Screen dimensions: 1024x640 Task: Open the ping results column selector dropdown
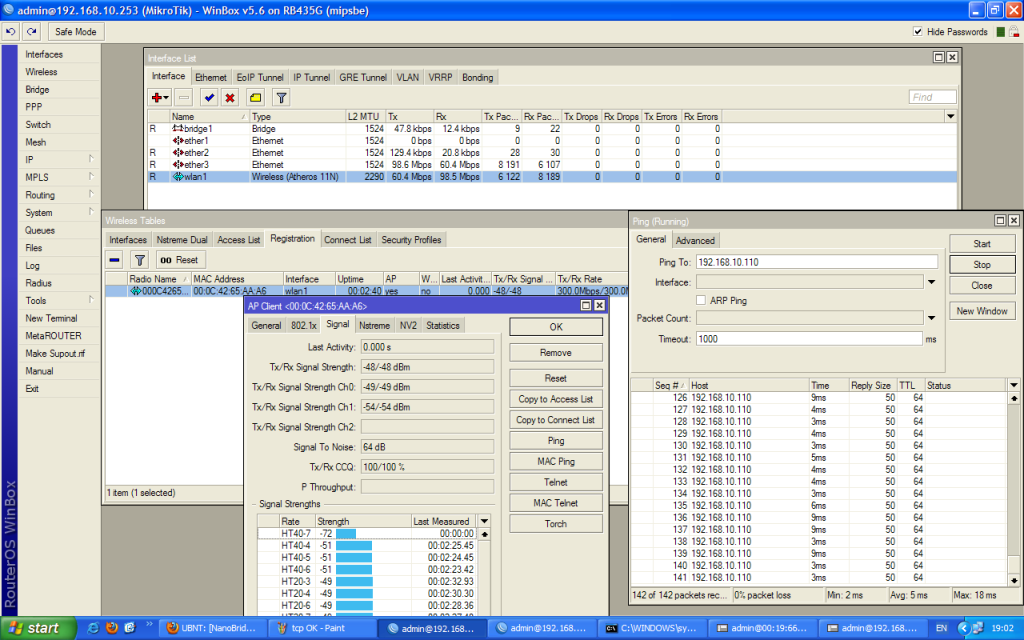click(1013, 385)
